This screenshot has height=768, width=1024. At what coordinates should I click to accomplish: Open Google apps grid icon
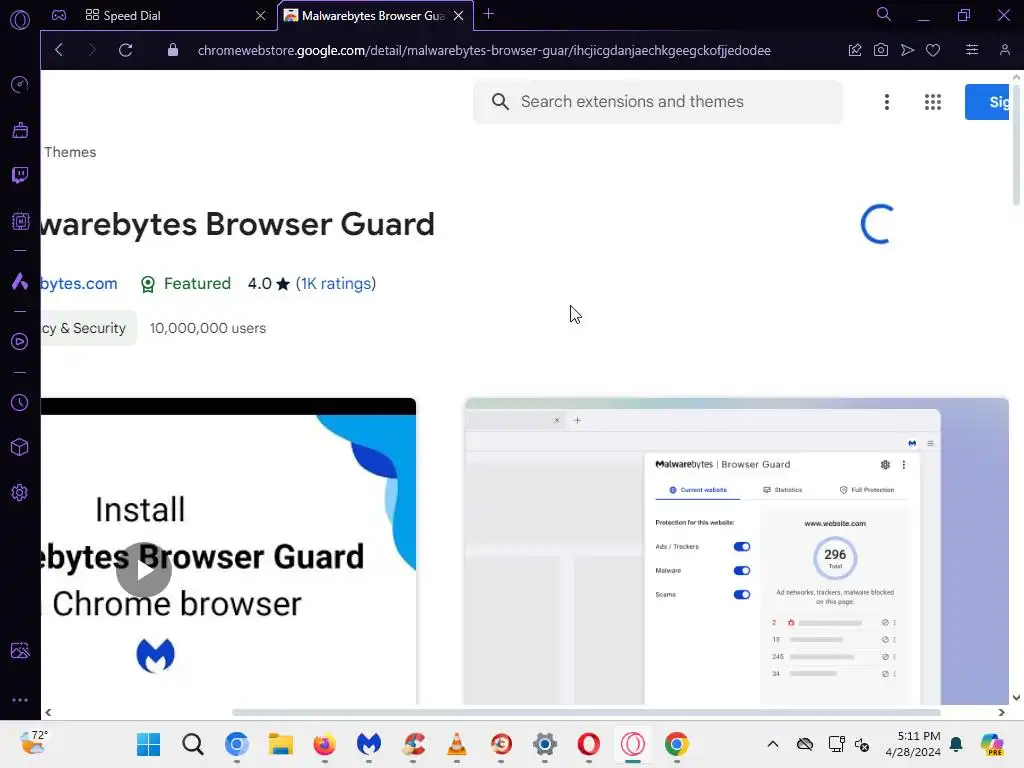click(933, 102)
